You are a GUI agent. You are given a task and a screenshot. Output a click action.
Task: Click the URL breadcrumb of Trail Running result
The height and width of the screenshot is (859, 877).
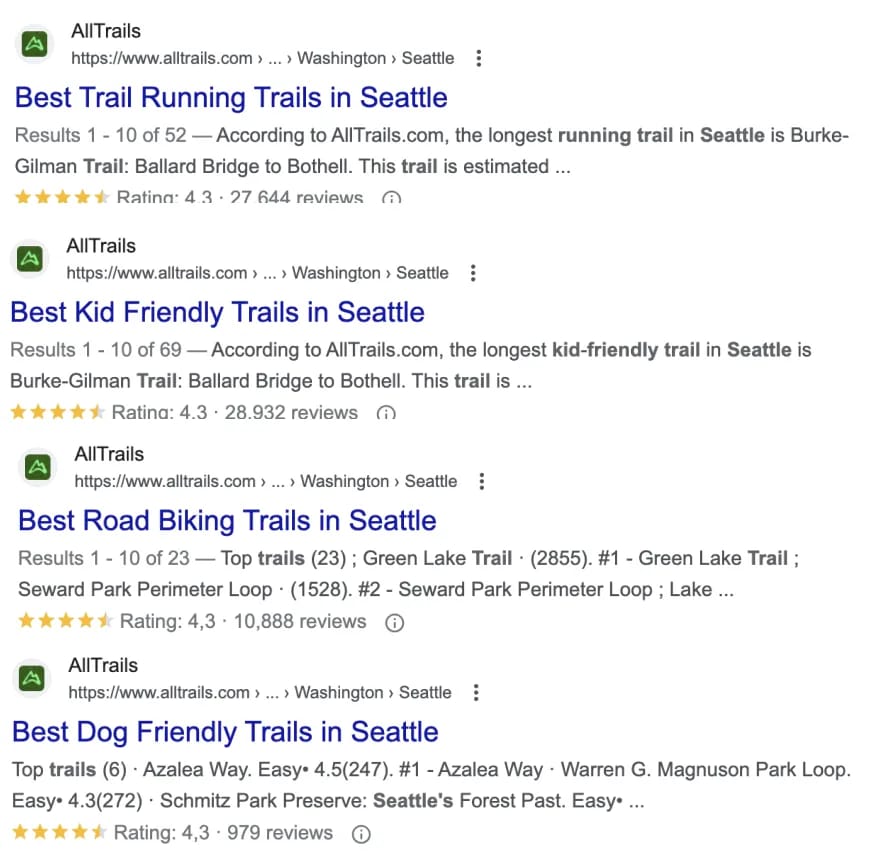pos(262,58)
